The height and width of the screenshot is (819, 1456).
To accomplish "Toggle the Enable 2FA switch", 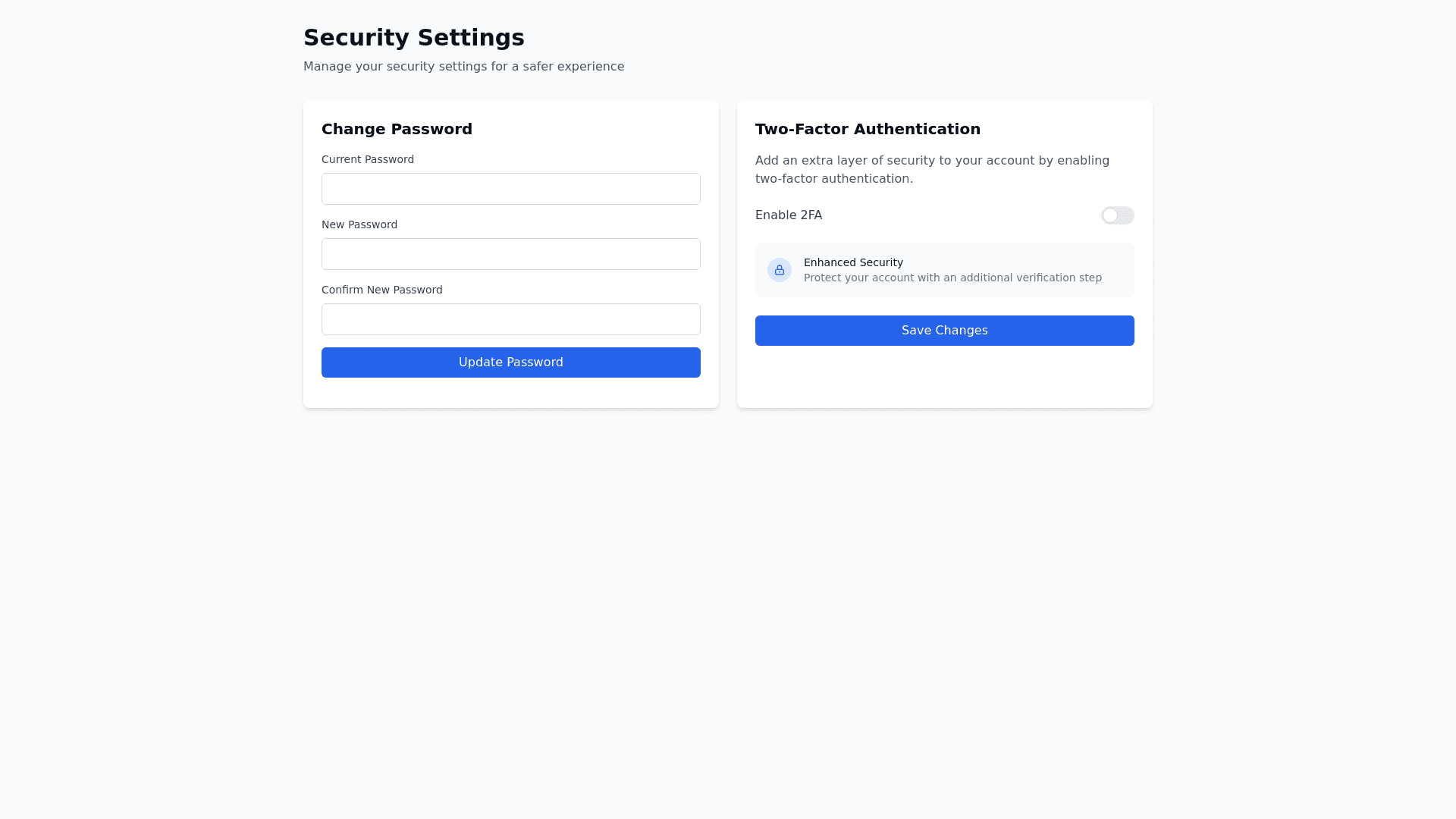I will [1117, 215].
